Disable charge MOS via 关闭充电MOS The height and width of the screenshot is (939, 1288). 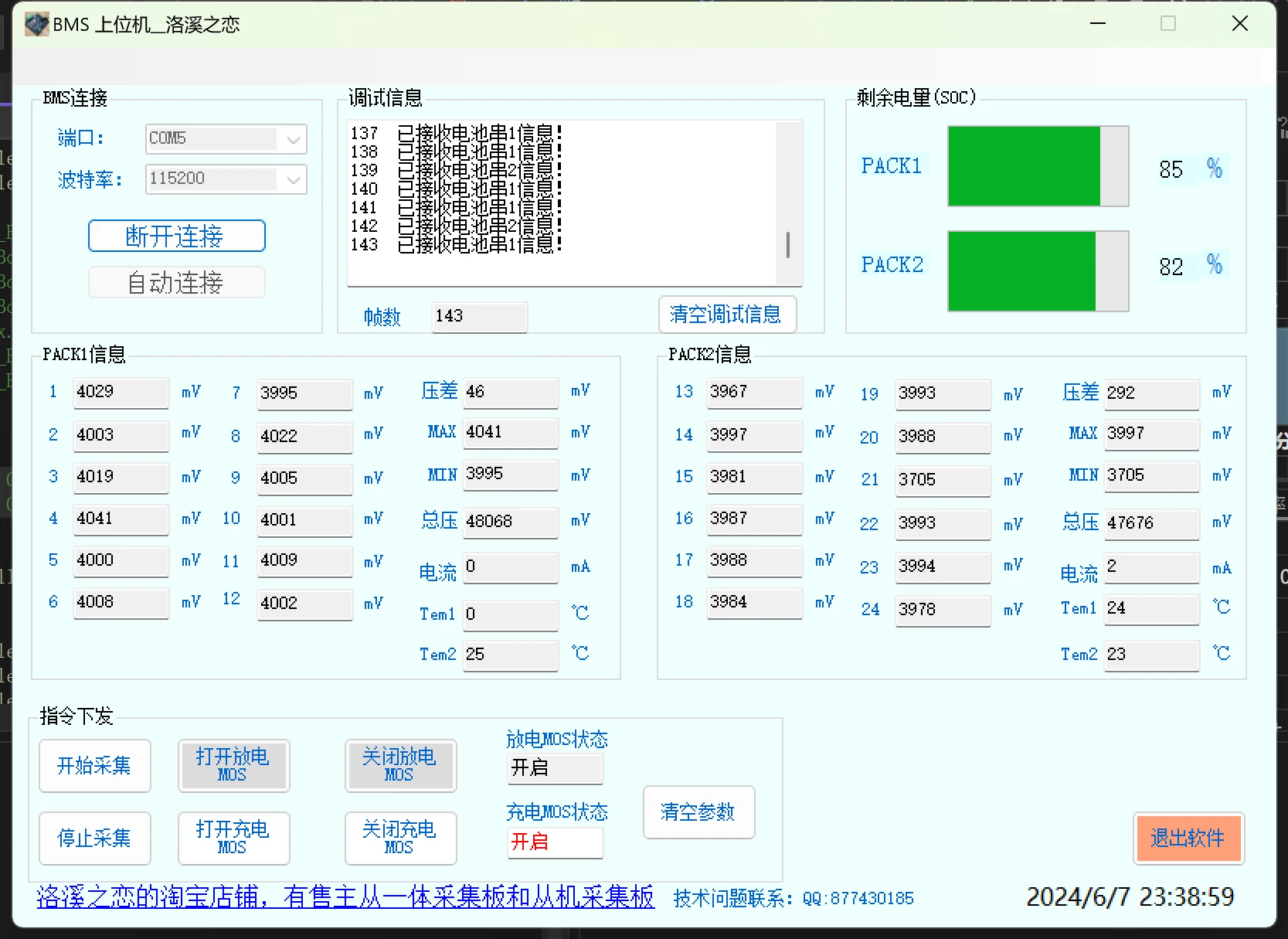[x=400, y=839]
